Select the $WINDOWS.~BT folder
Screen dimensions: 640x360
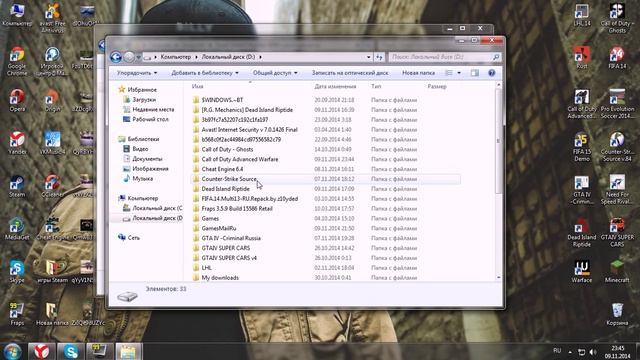coord(222,100)
